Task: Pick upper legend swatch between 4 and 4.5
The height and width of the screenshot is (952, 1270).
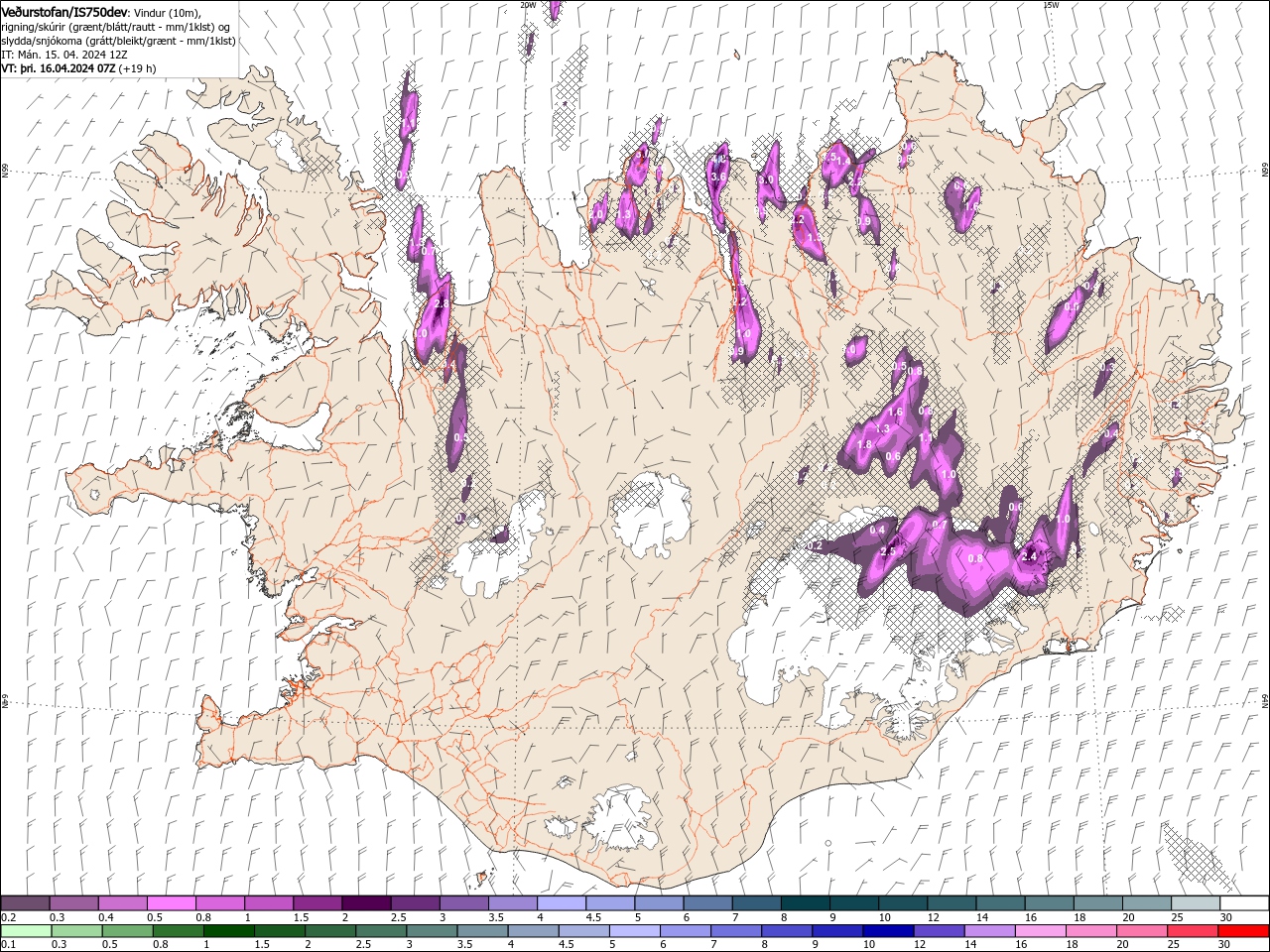Action: tap(562, 903)
